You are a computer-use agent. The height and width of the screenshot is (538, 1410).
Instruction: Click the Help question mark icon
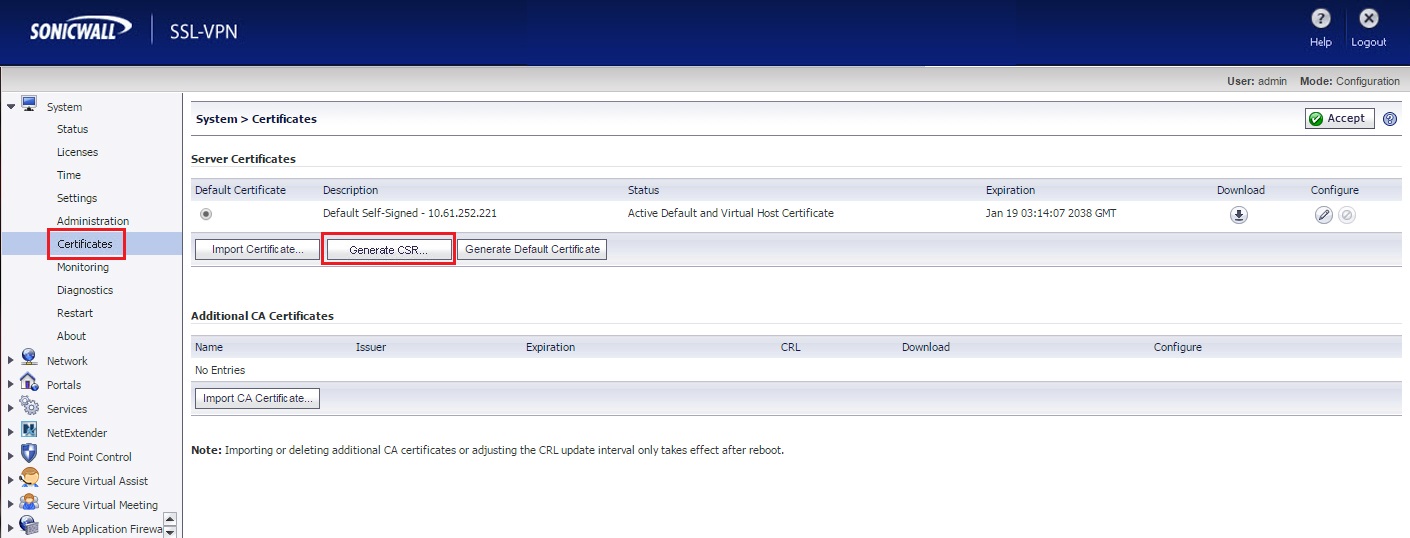click(x=1320, y=19)
